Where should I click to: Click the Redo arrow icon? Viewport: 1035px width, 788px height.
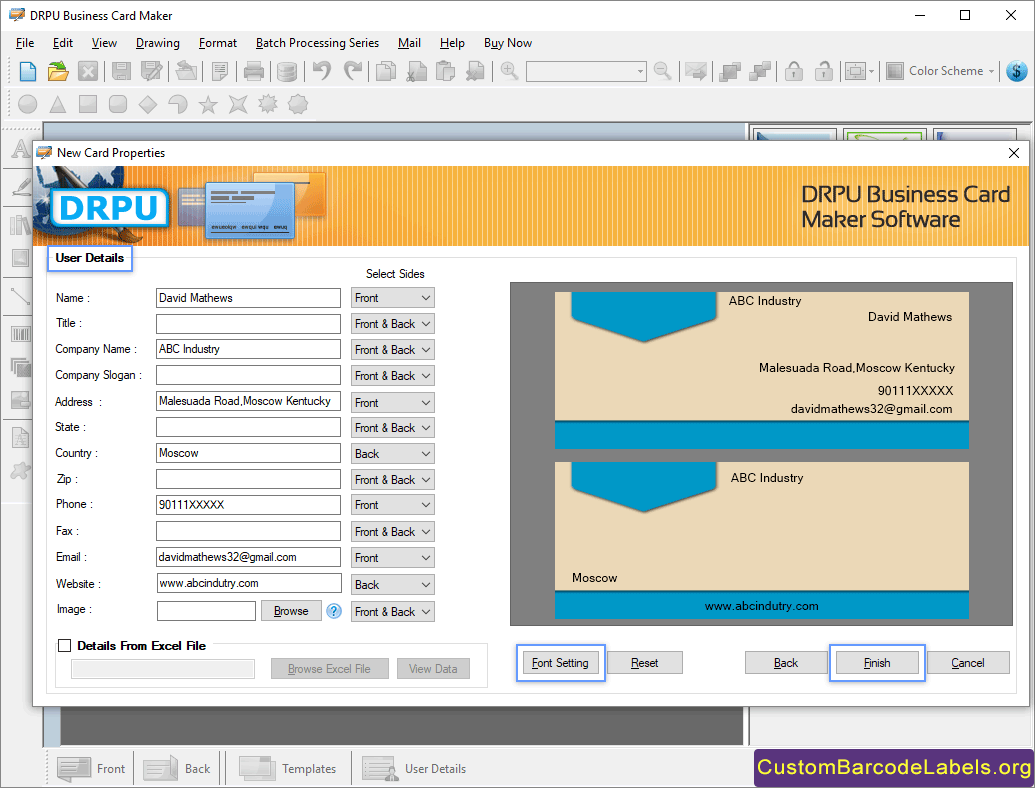[x=353, y=71]
